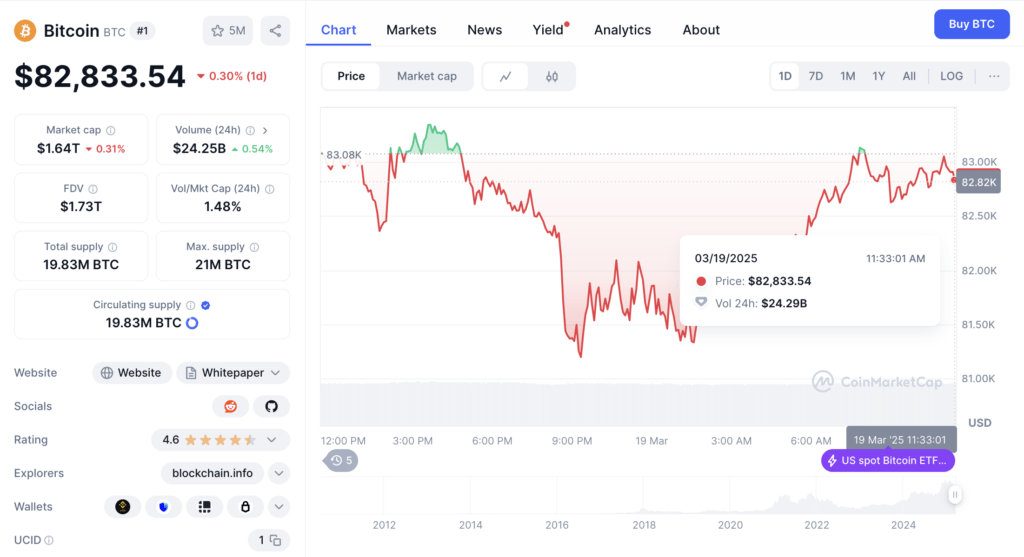Open the blue shield wallet icon
The image size is (1024, 557).
point(163,507)
